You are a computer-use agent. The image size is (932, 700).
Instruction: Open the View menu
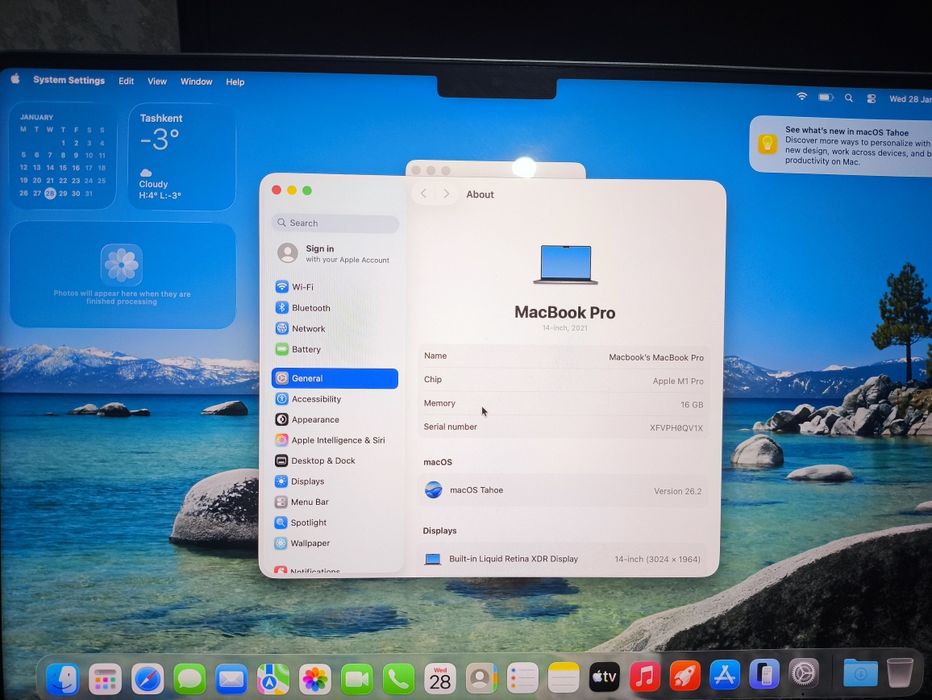[x=157, y=81]
